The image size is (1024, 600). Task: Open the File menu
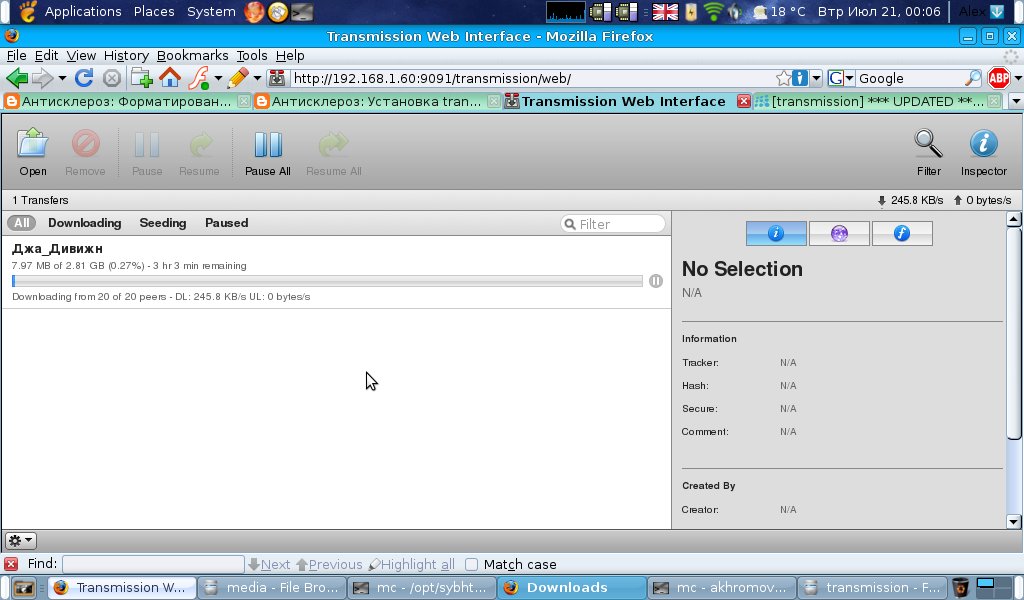click(x=16, y=55)
